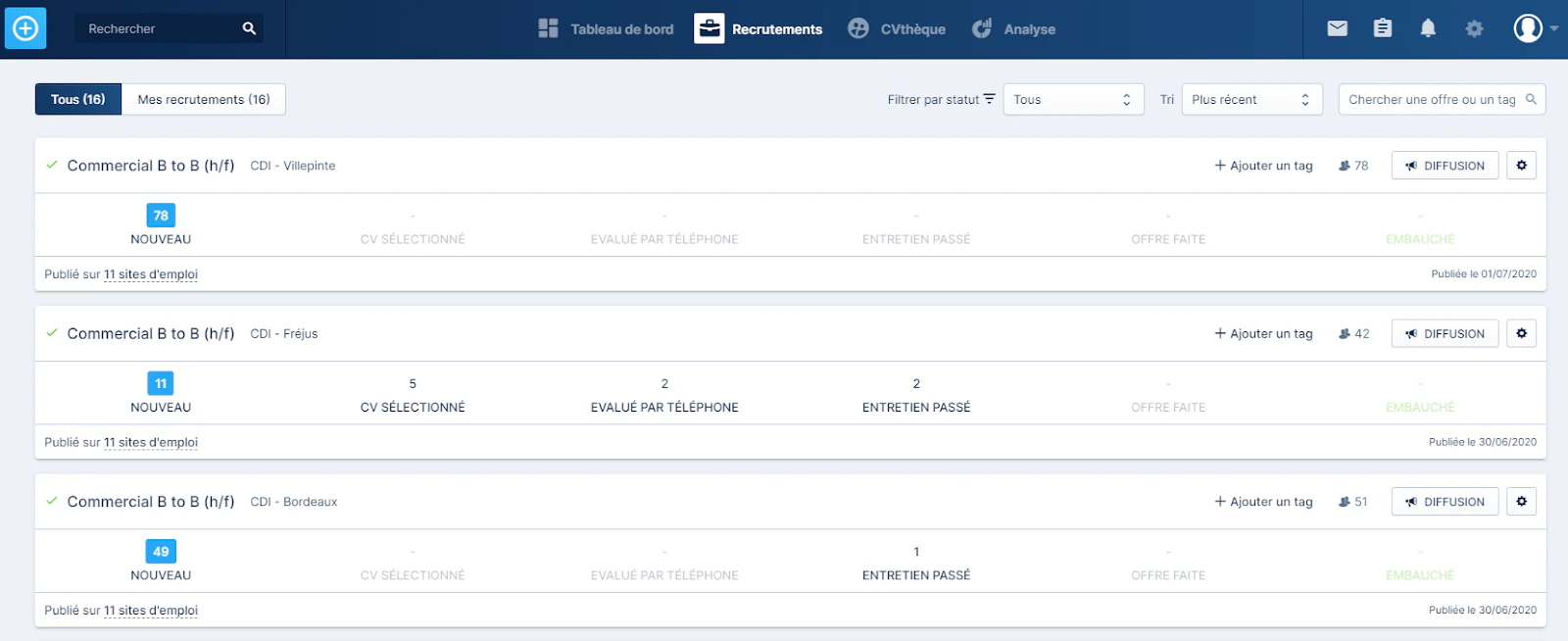Open the clipboard tasks icon
The width and height of the screenshot is (1568, 641).
click(x=1382, y=28)
